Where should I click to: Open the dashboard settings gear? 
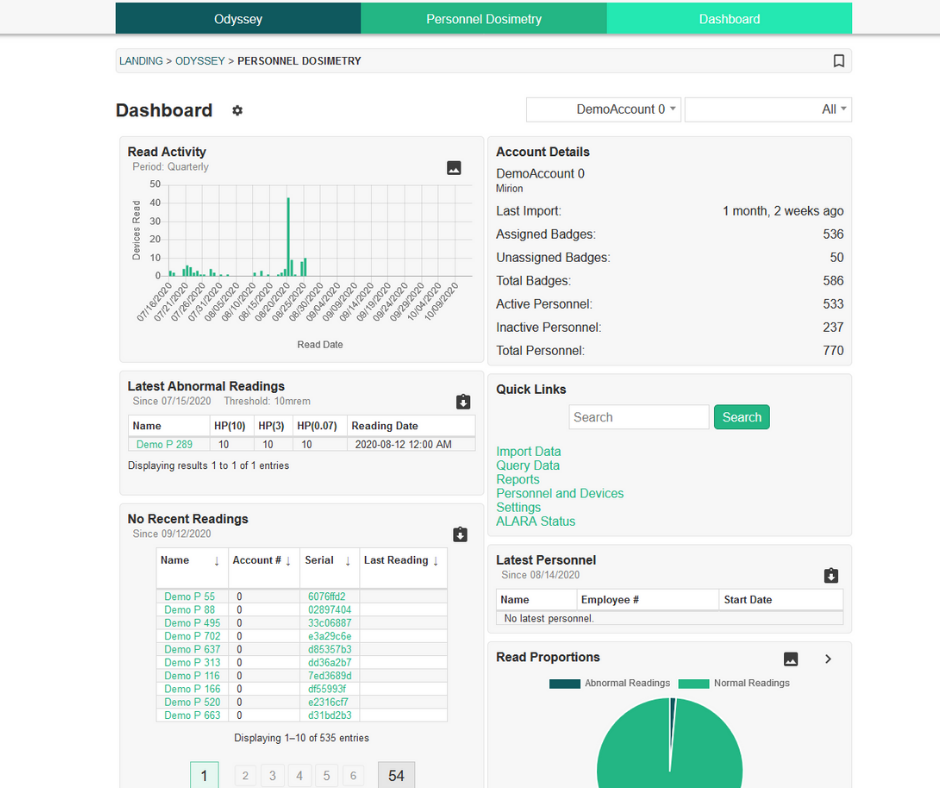[237, 110]
